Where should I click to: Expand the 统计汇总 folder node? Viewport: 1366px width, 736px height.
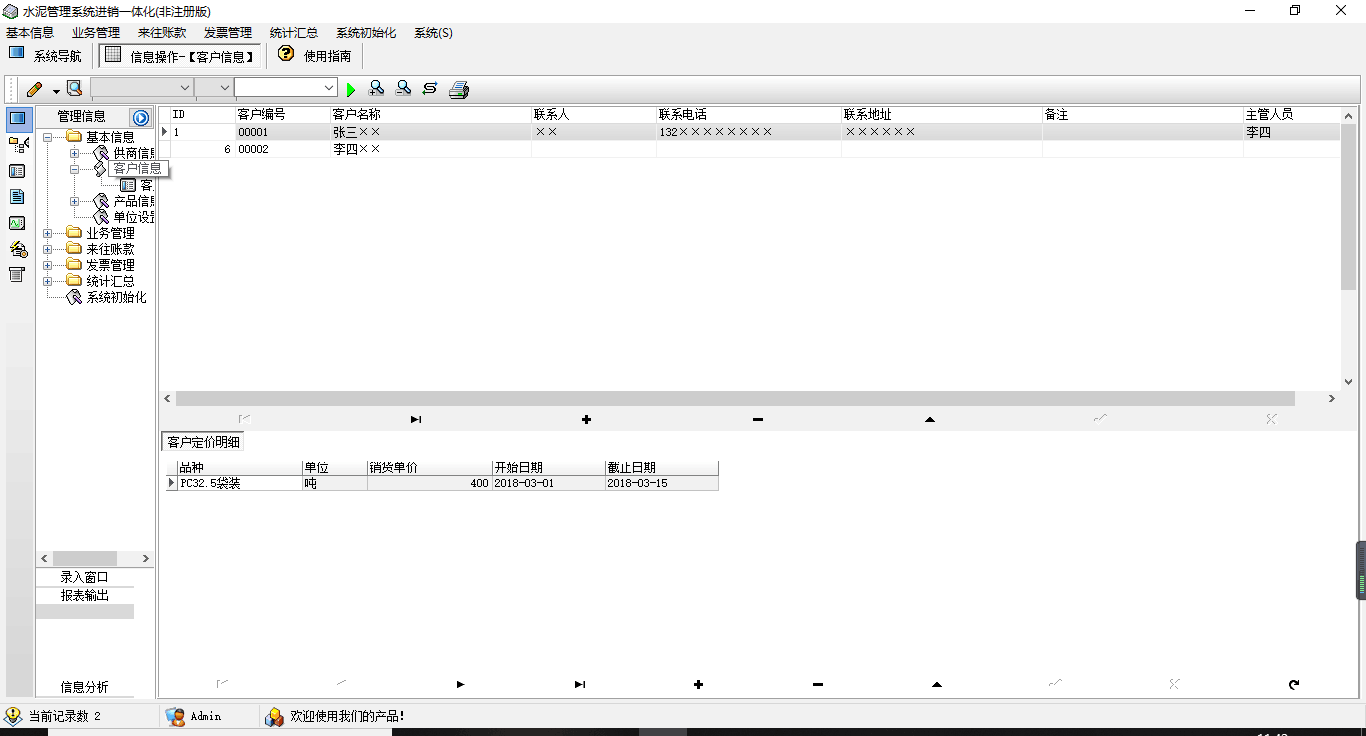(x=47, y=281)
